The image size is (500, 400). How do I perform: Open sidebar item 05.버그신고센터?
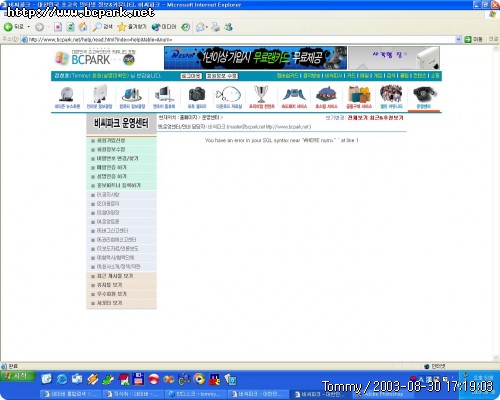click(x=112, y=231)
